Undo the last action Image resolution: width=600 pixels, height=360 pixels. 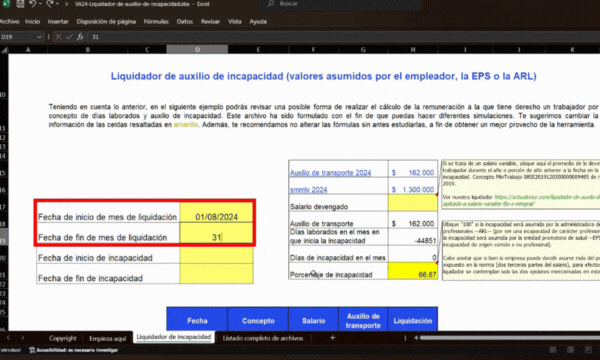[32, 4]
